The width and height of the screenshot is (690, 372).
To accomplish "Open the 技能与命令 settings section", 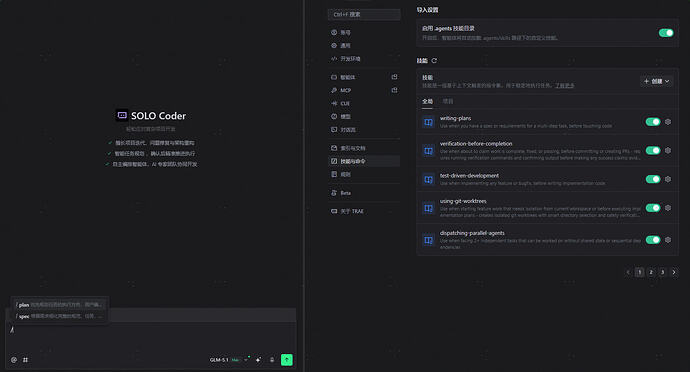I will click(364, 162).
